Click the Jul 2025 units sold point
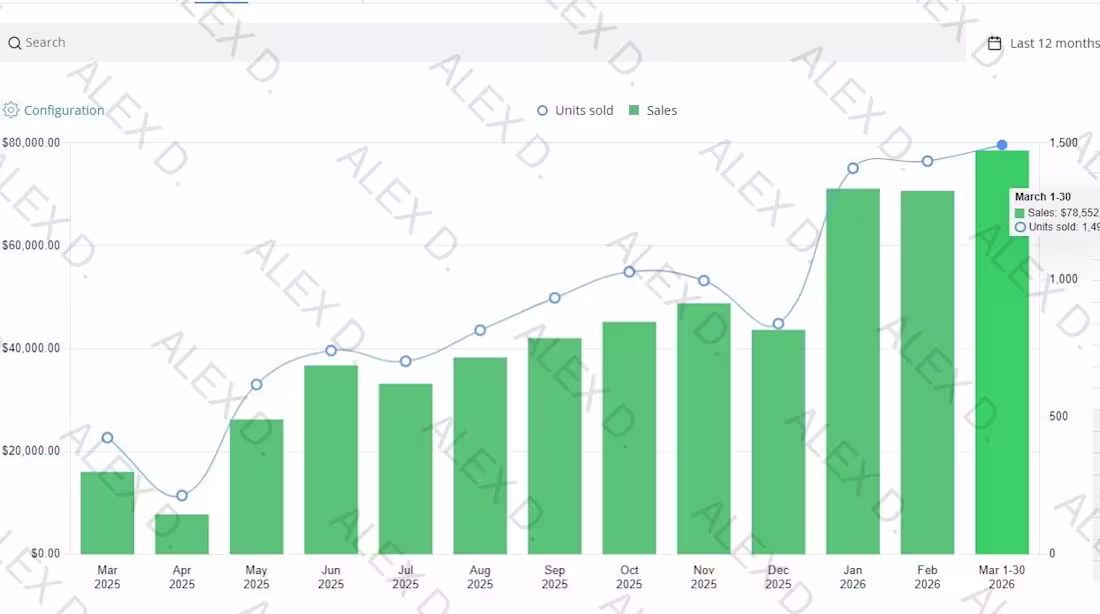 [405, 361]
